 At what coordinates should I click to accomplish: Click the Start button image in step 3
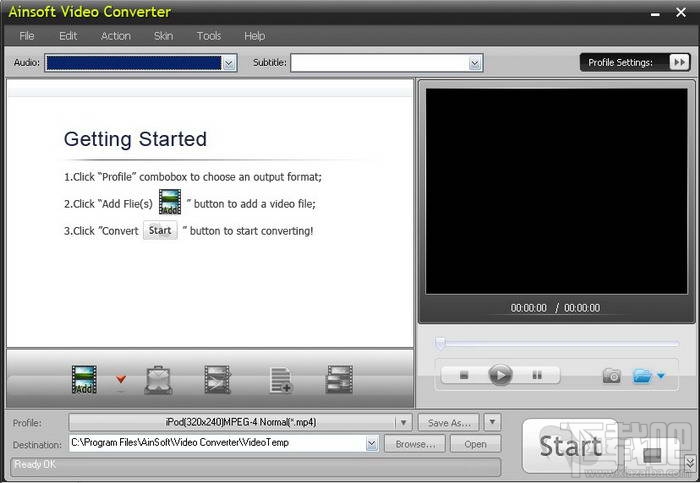point(160,230)
